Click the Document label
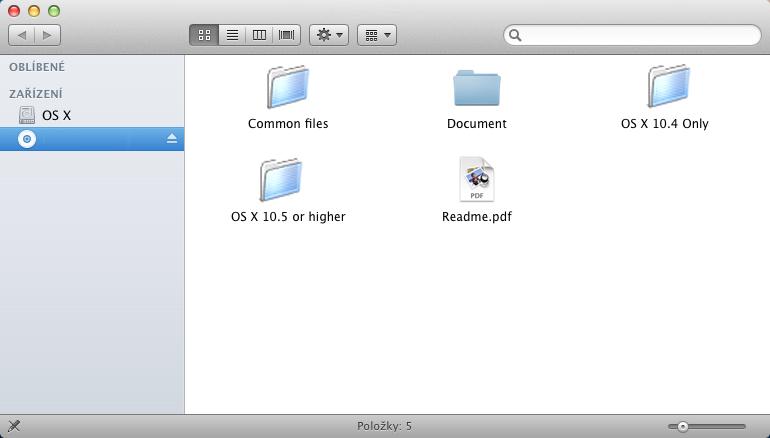The image size is (770, 438). coord(477,124)
